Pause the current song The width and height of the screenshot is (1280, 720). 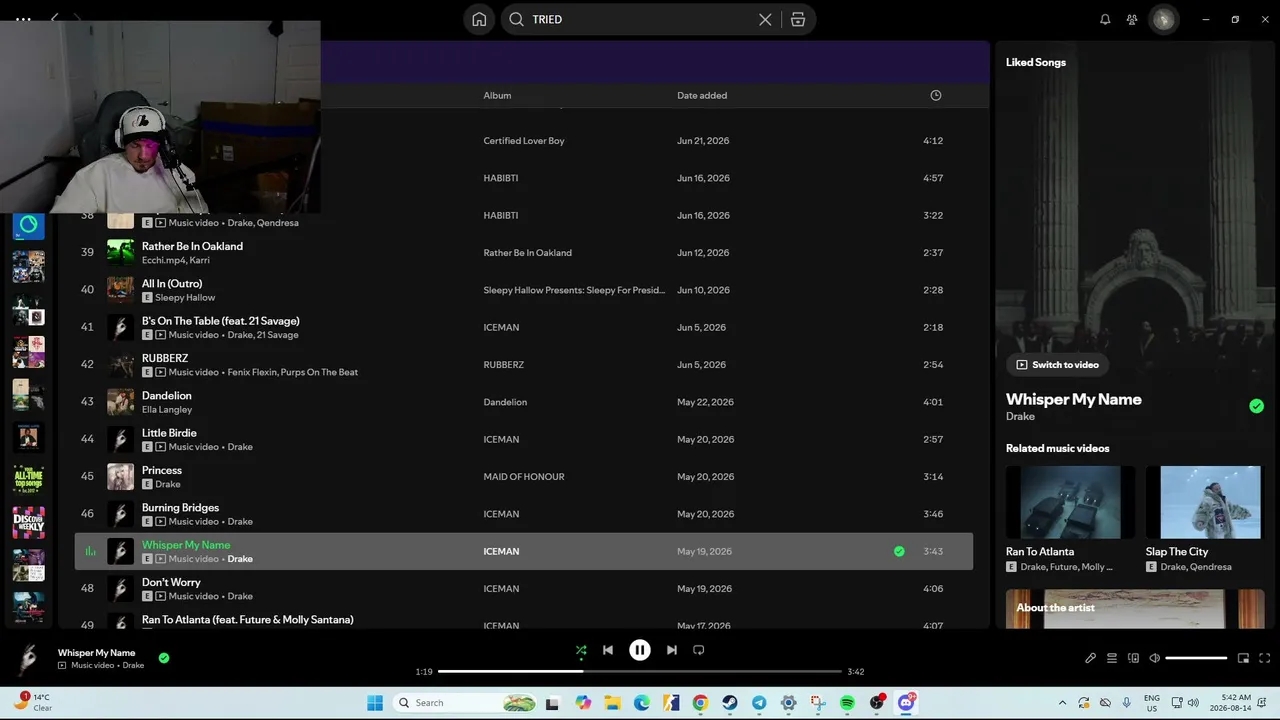tap(640, 650)
